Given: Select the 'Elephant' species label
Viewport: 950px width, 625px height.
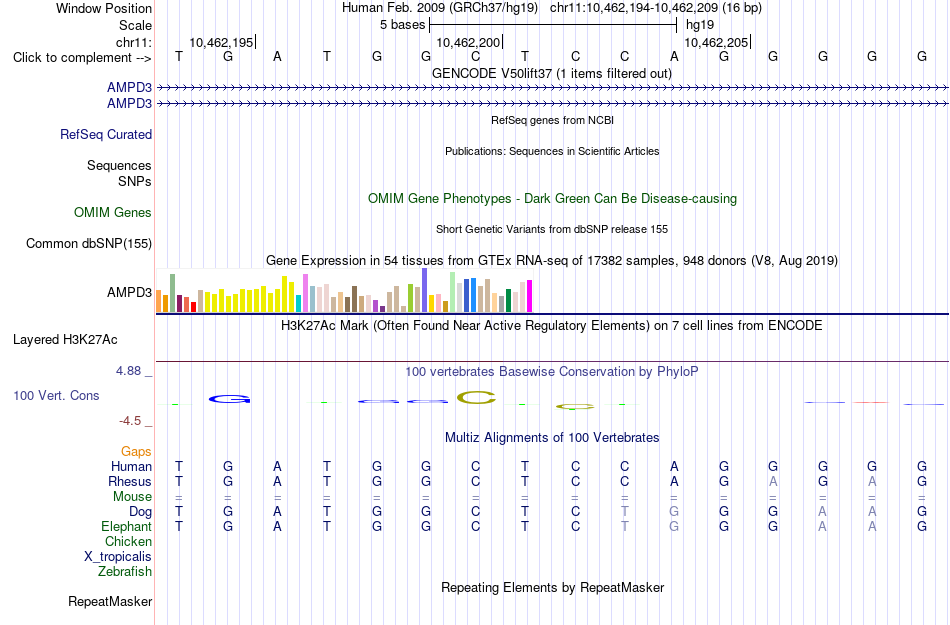Looking at the screenshot, I should pyautogui.click(x=126, y=526).
